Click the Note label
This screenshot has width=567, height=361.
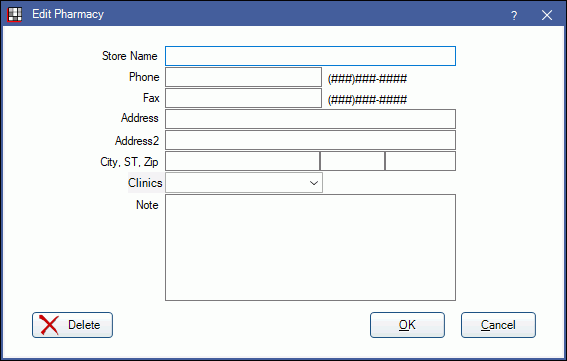tap(147, 205)
